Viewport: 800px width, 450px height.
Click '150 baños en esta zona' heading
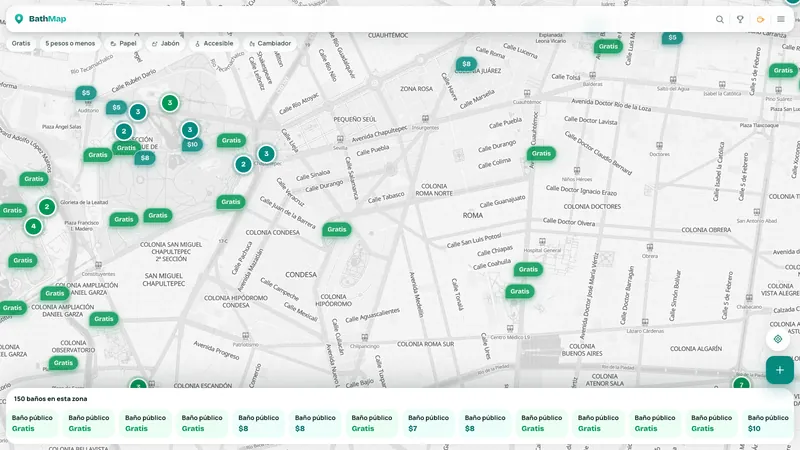51,399
